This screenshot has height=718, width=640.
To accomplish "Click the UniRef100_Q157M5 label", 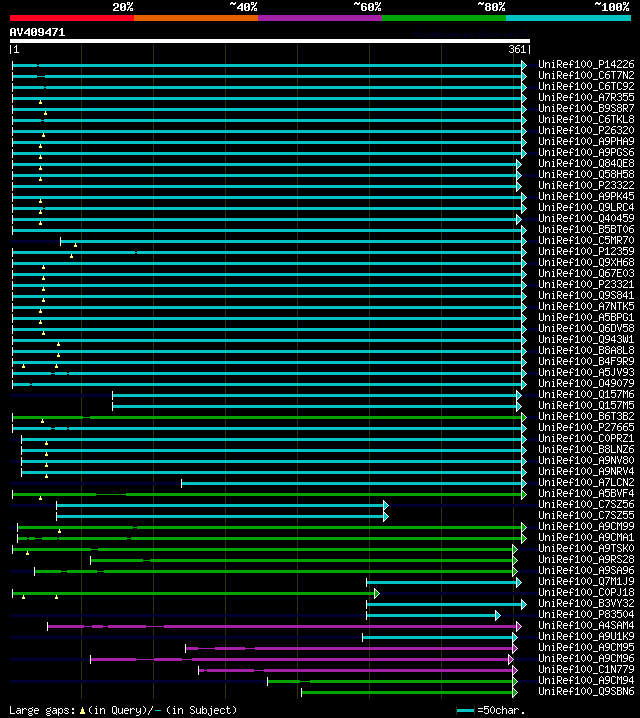I will pyautogui.click(x=586, y=405).
